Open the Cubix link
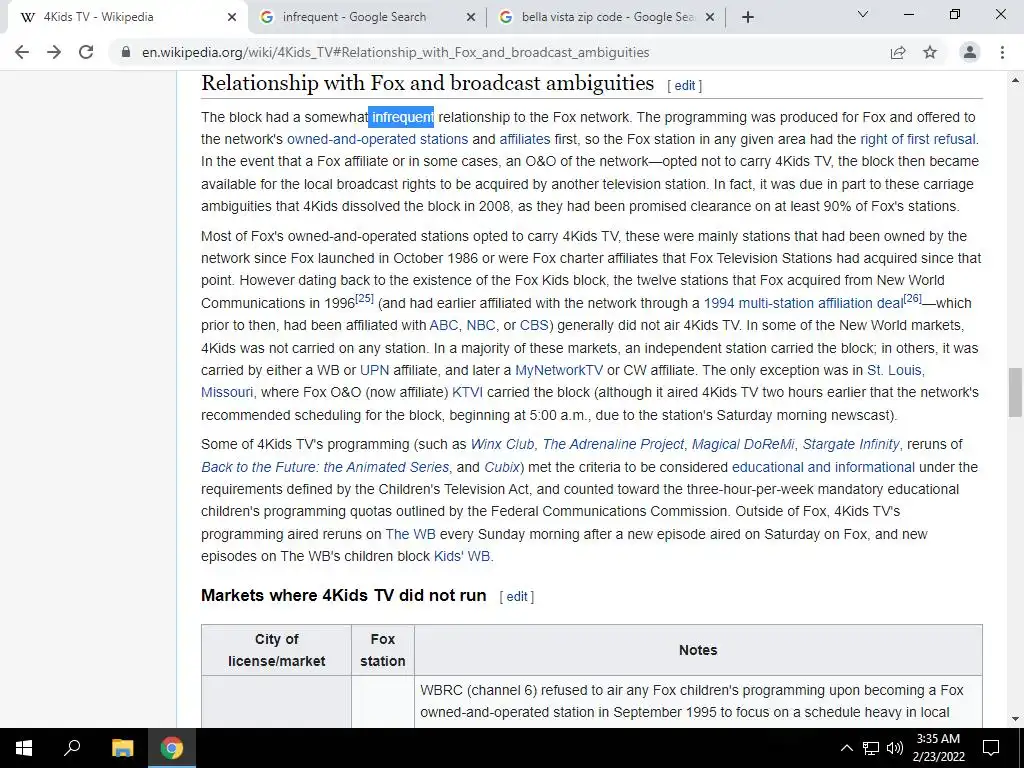 pos(502,468)
